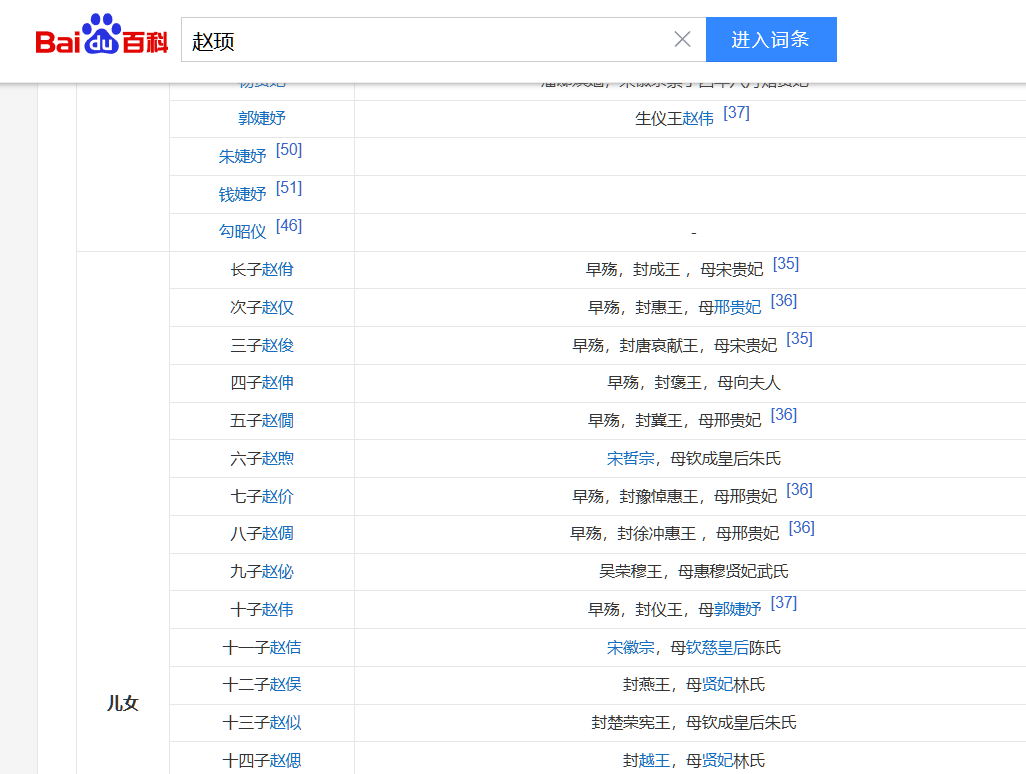Open the 赵仅 link for 次子

(277, 307)
